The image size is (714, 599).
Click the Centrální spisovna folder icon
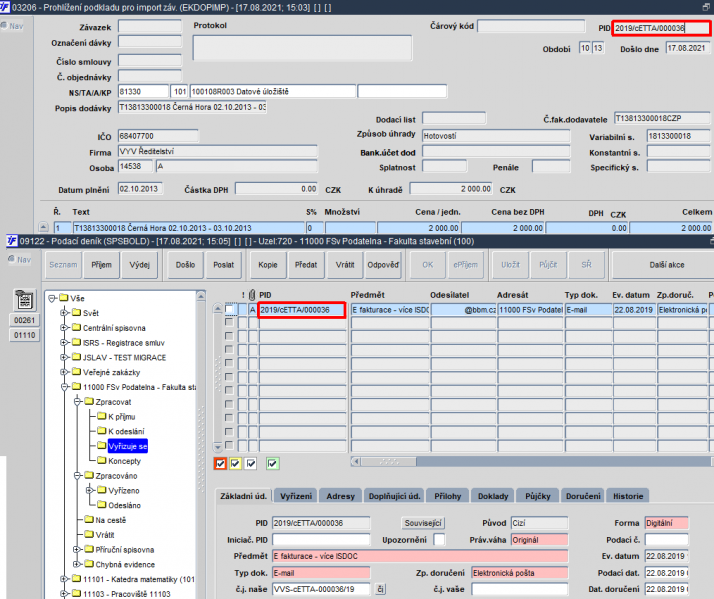pos(76,327)
